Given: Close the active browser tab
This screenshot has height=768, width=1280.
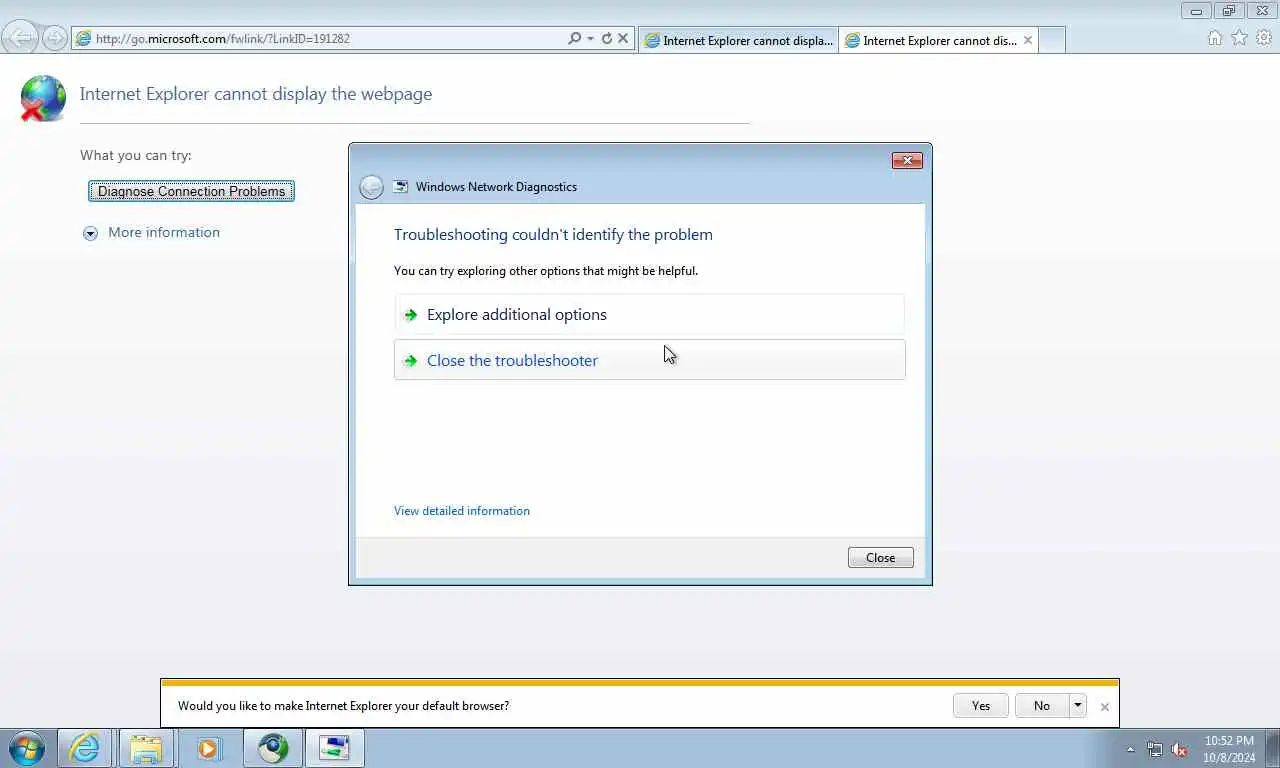Looking at the screenshot, I should [x=1028, y=40].
